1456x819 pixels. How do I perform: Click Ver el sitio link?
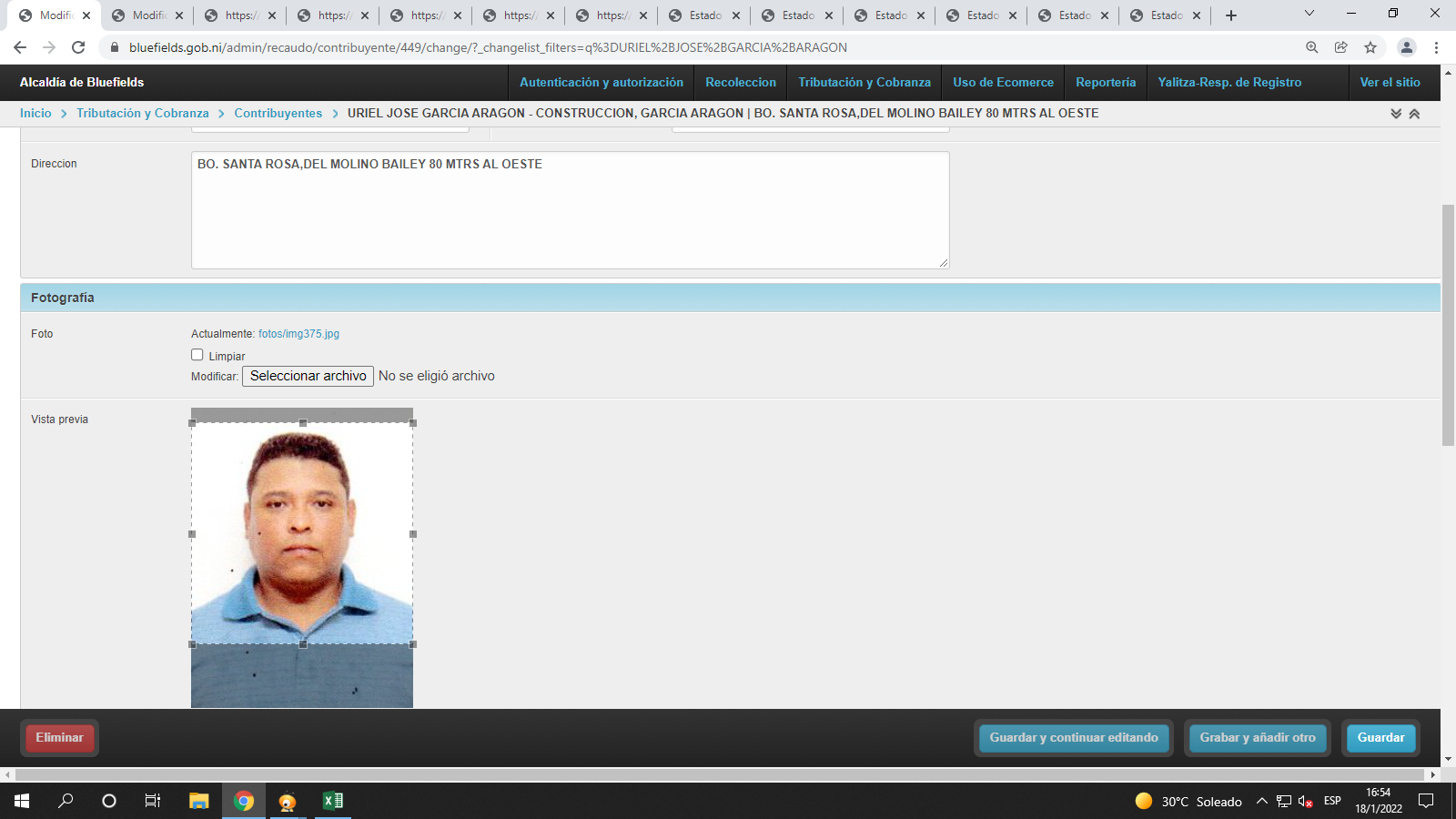[1390, 82]
